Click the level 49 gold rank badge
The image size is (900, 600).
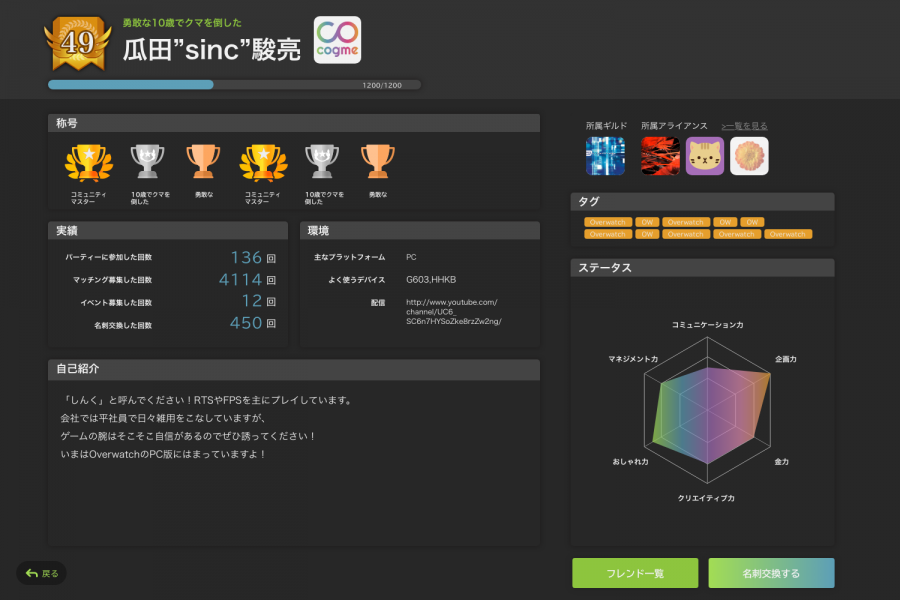[78, 43]
